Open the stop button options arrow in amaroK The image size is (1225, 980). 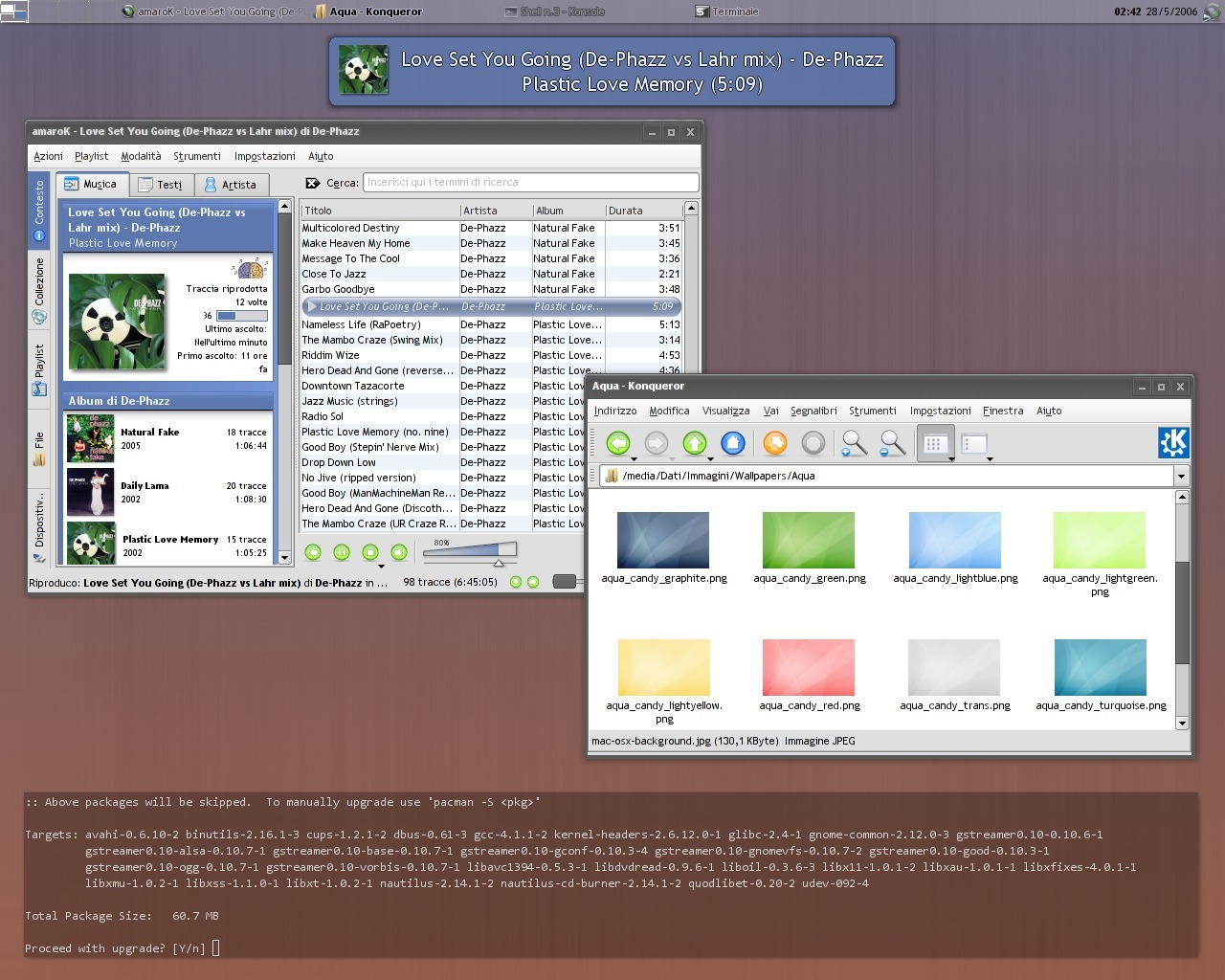click(x=381, y=567)
